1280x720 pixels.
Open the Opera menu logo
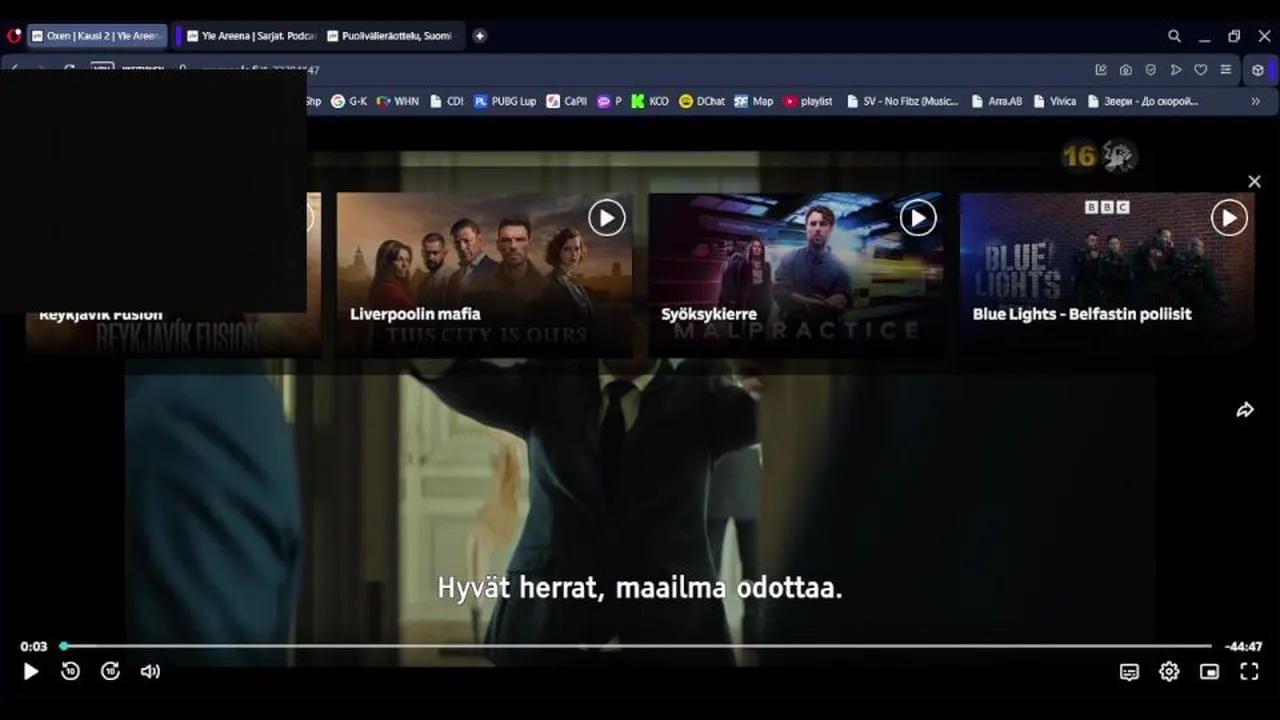[13, 36]
